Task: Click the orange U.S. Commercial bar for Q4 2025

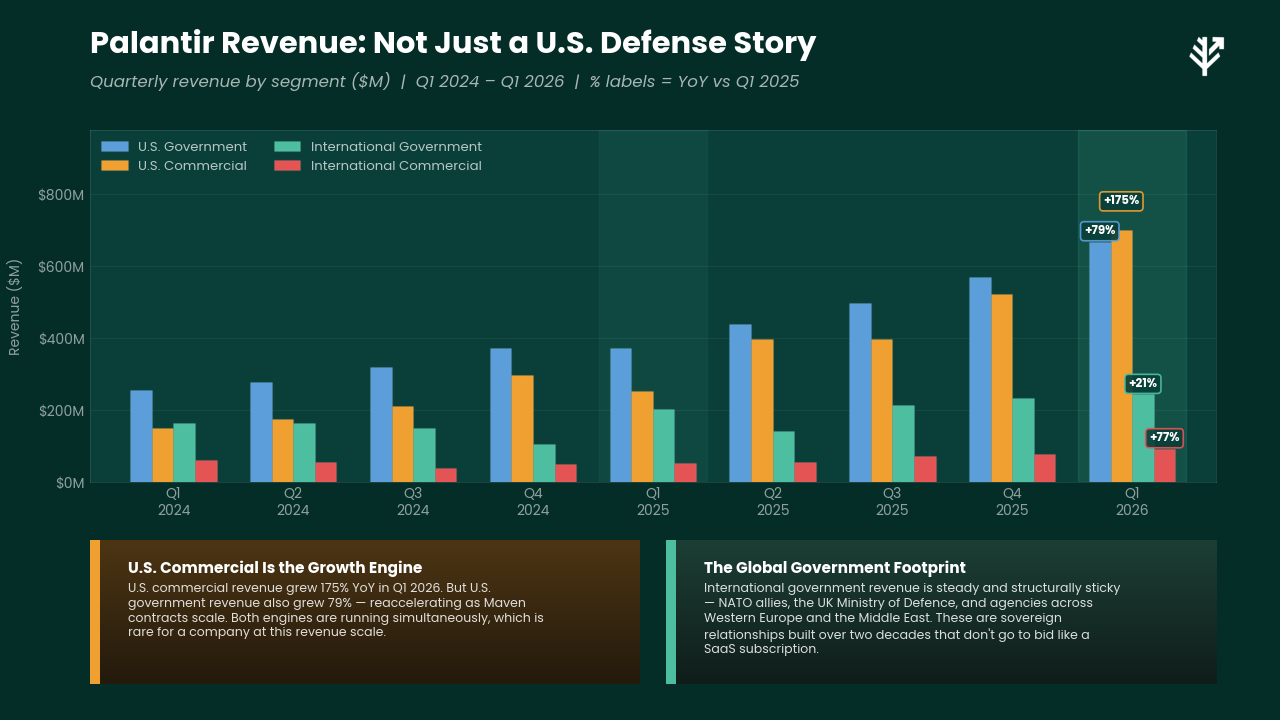Action: [1001, 388]
